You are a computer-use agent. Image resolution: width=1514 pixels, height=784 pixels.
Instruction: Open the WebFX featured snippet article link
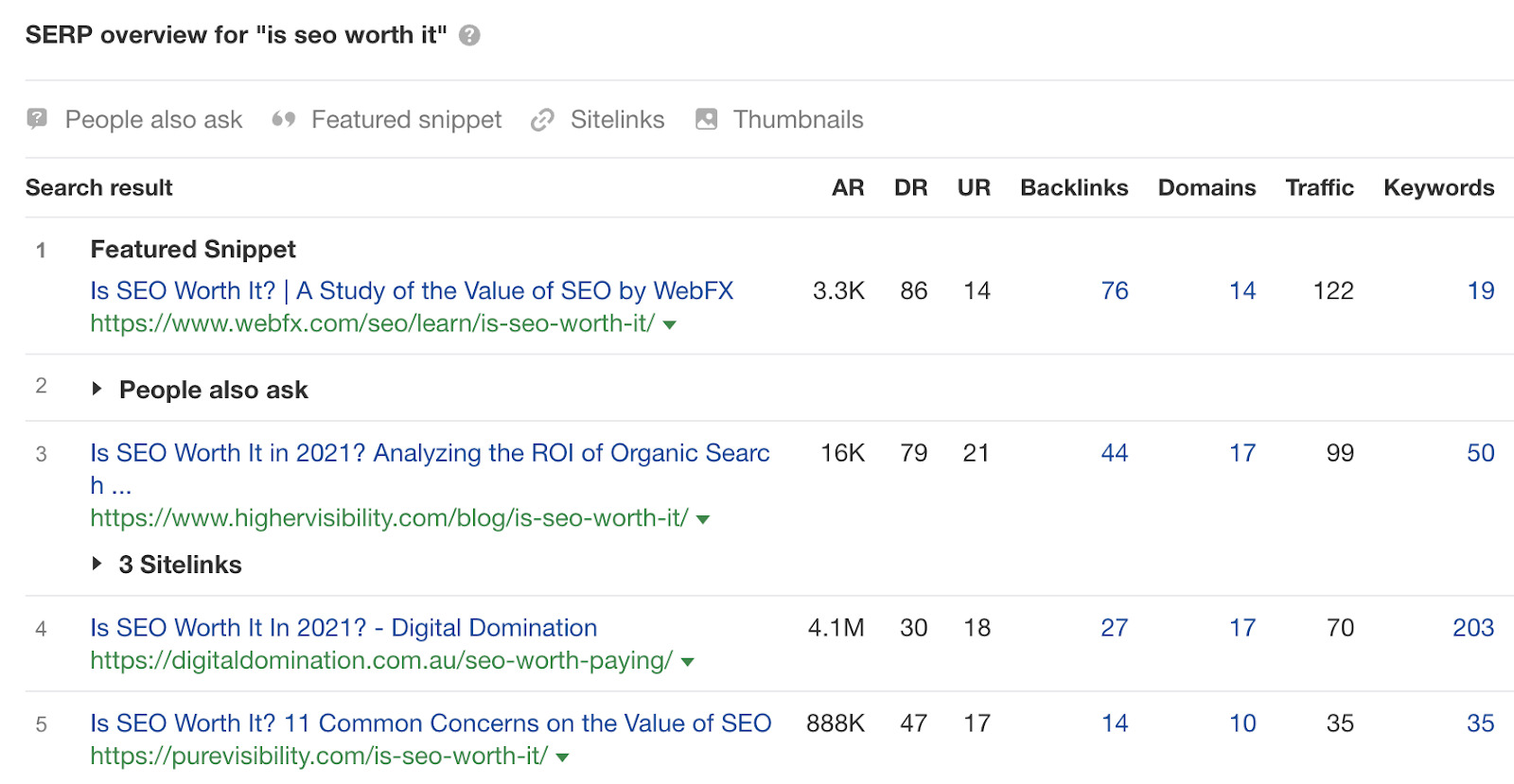412,290
